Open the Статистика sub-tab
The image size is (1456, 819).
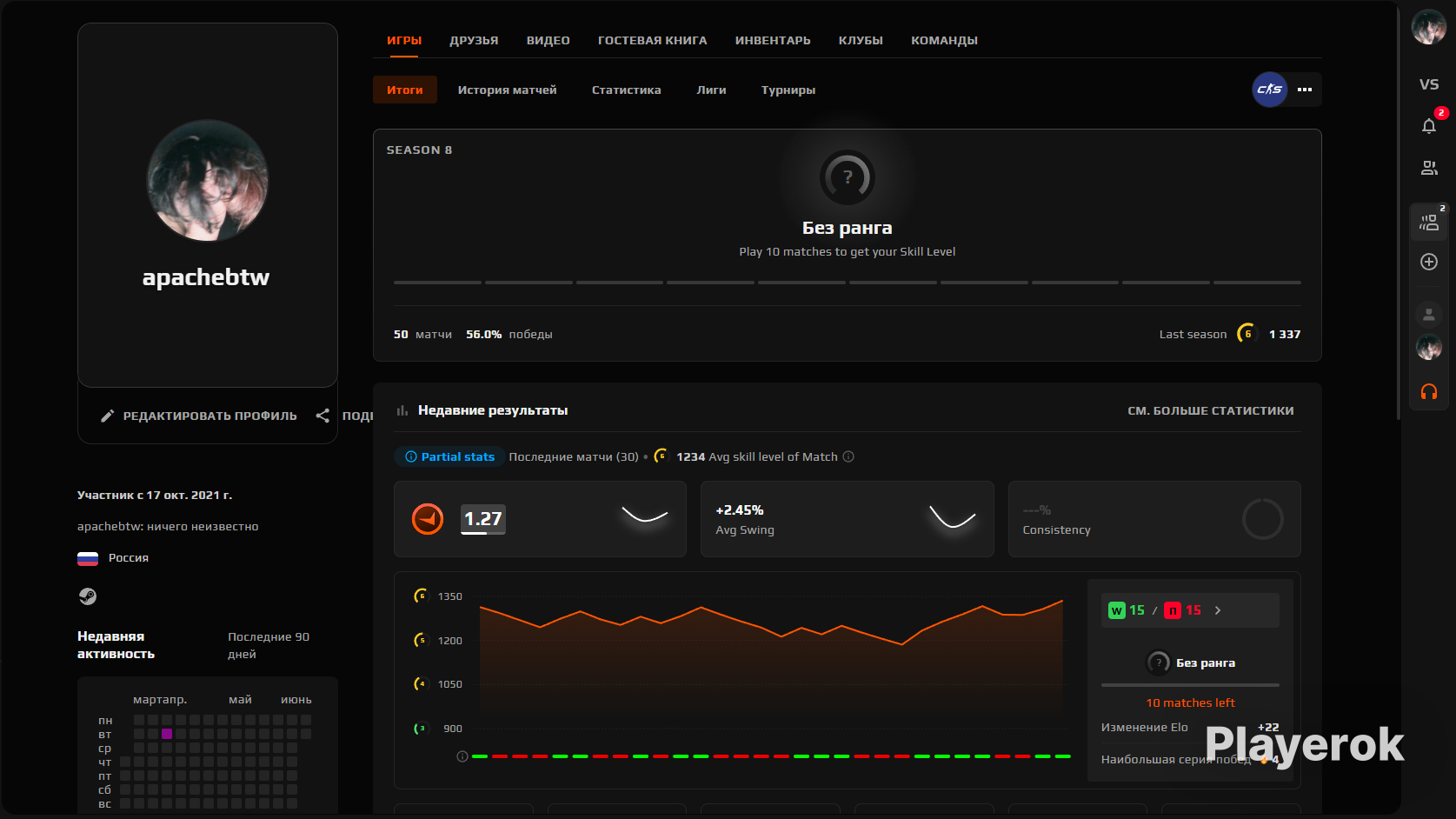(627, 90)
